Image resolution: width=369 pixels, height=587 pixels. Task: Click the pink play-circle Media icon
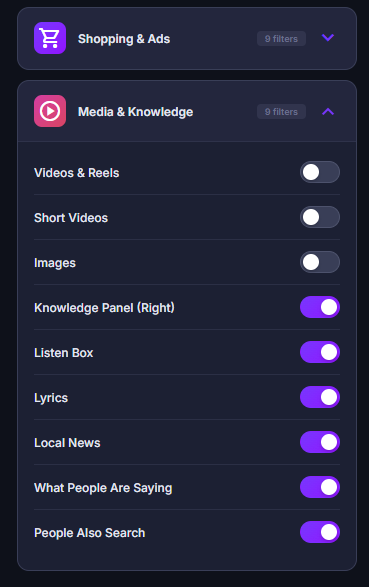[x=50, y=111]
